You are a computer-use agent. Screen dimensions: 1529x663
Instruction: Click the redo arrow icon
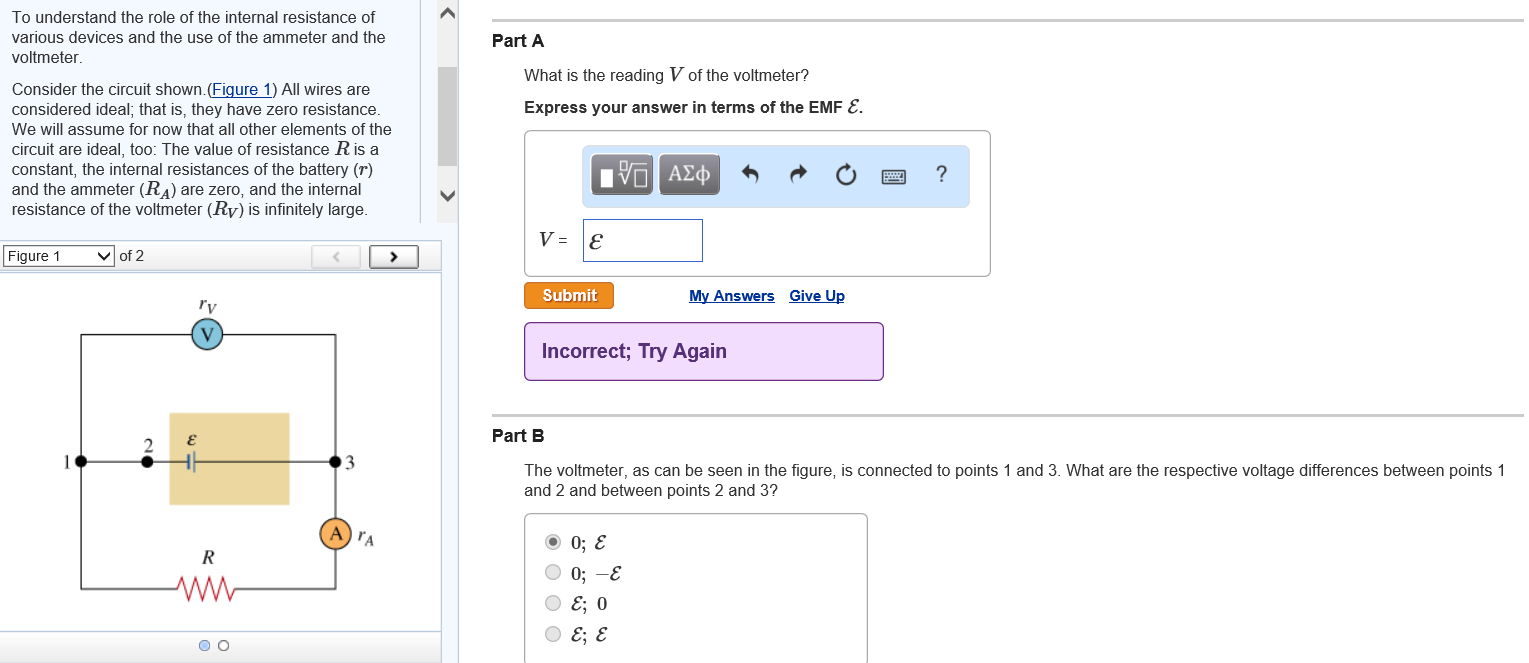[x=798, y=175]
